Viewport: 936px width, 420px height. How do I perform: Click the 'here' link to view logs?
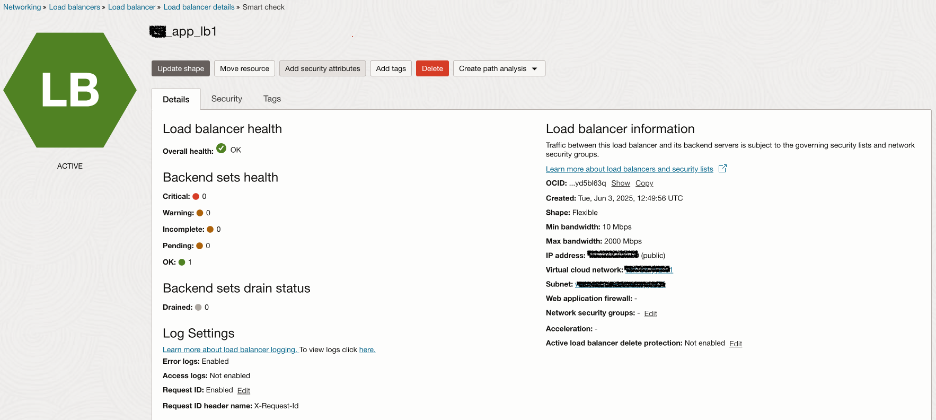tap(367, 350)
